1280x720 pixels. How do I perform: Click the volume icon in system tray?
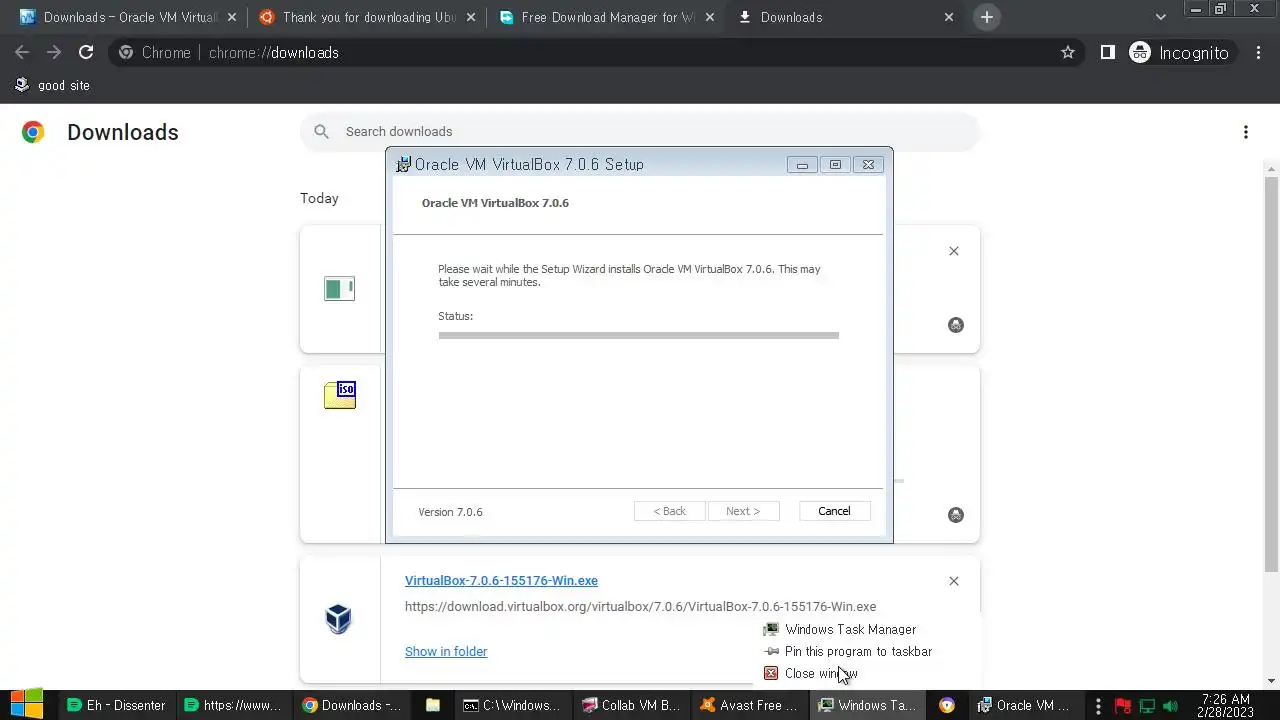click(1169, 706)
